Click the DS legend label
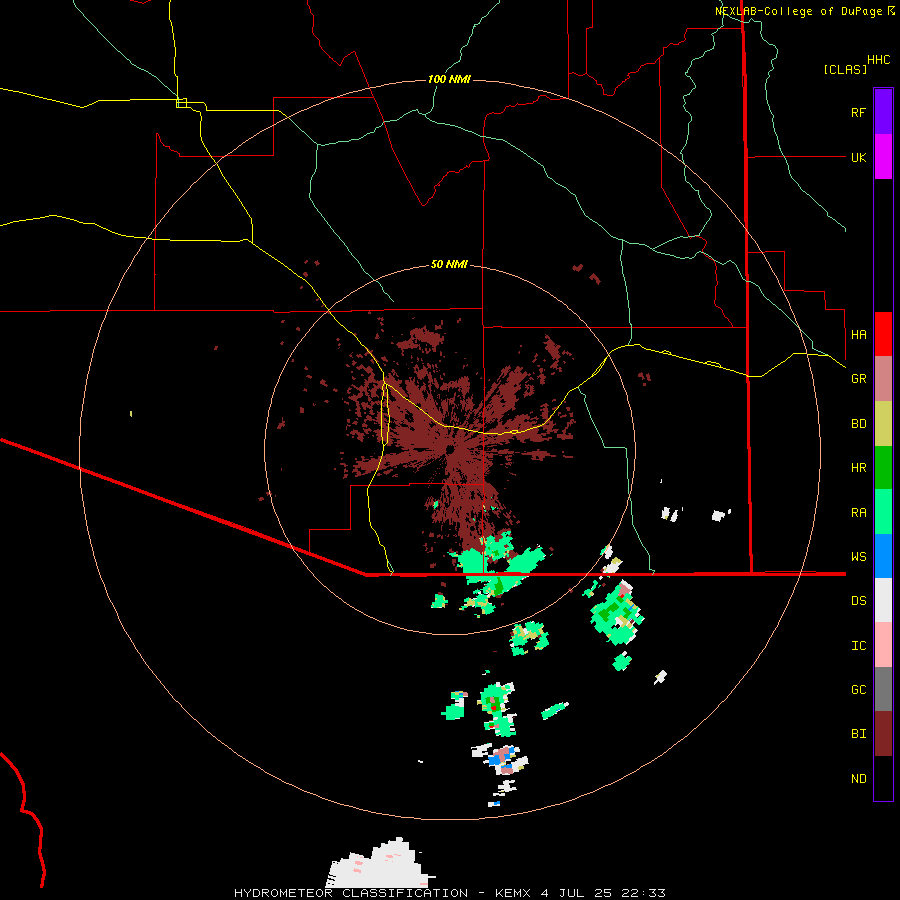Screen dimensions: 900x900 point(858,601)
